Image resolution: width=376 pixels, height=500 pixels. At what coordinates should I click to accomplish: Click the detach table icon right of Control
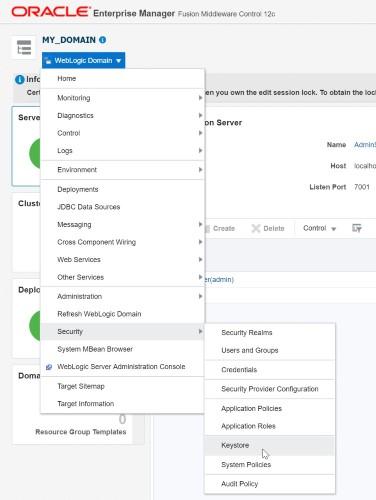point(357,228)
